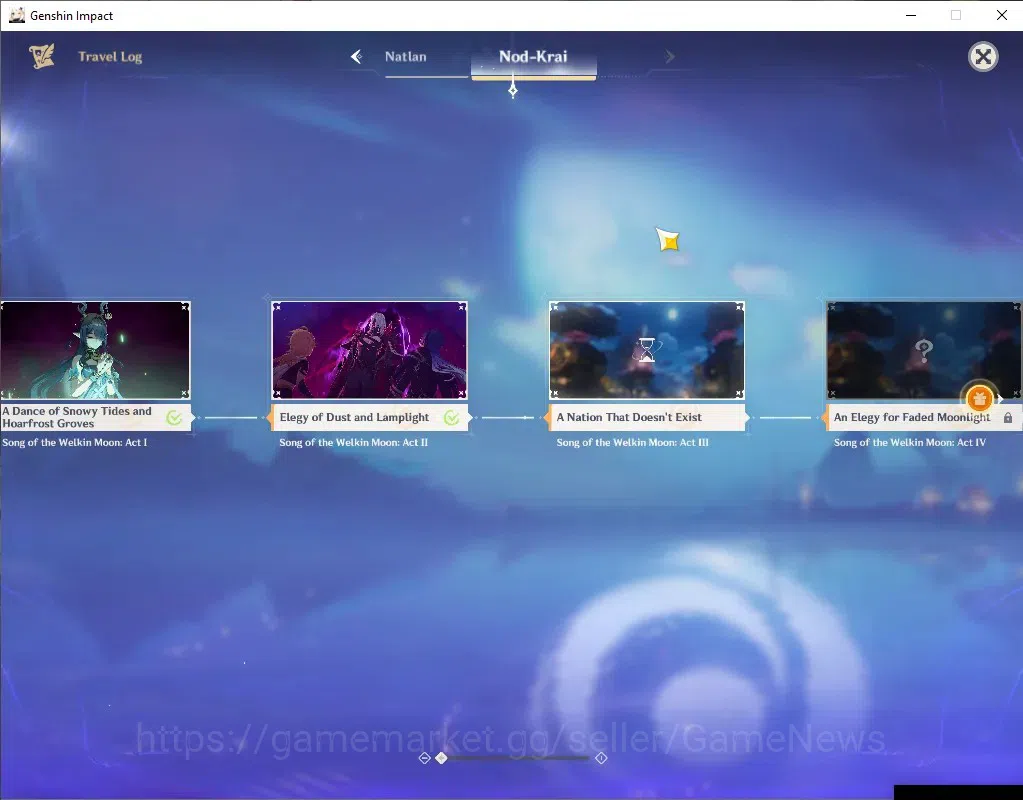Open Elegy of Dust and Lamplight thumbnail
The image size is (1023, 800).
[x=369, y=350]
